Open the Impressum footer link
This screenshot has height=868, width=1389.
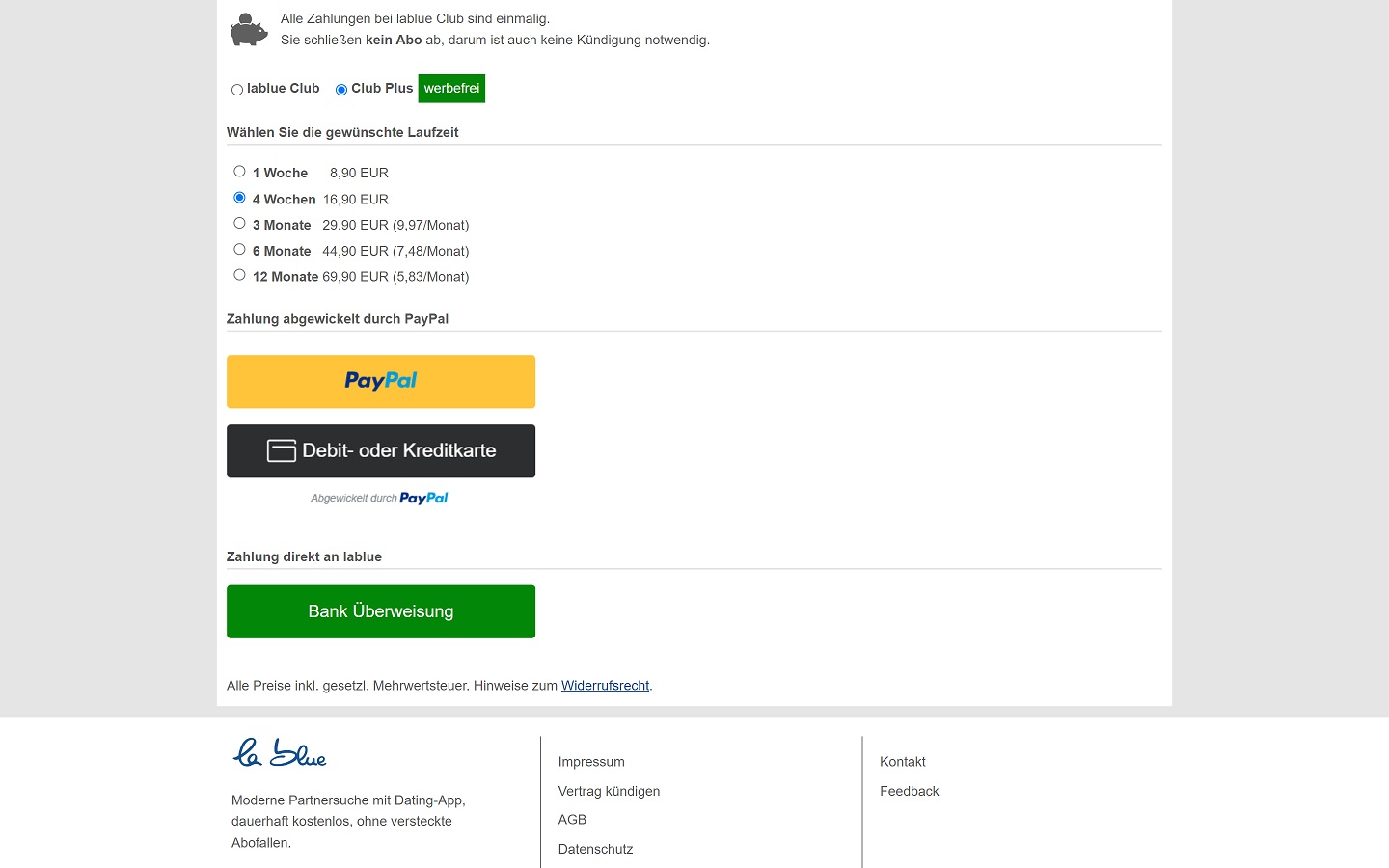(x=591, y=762)
